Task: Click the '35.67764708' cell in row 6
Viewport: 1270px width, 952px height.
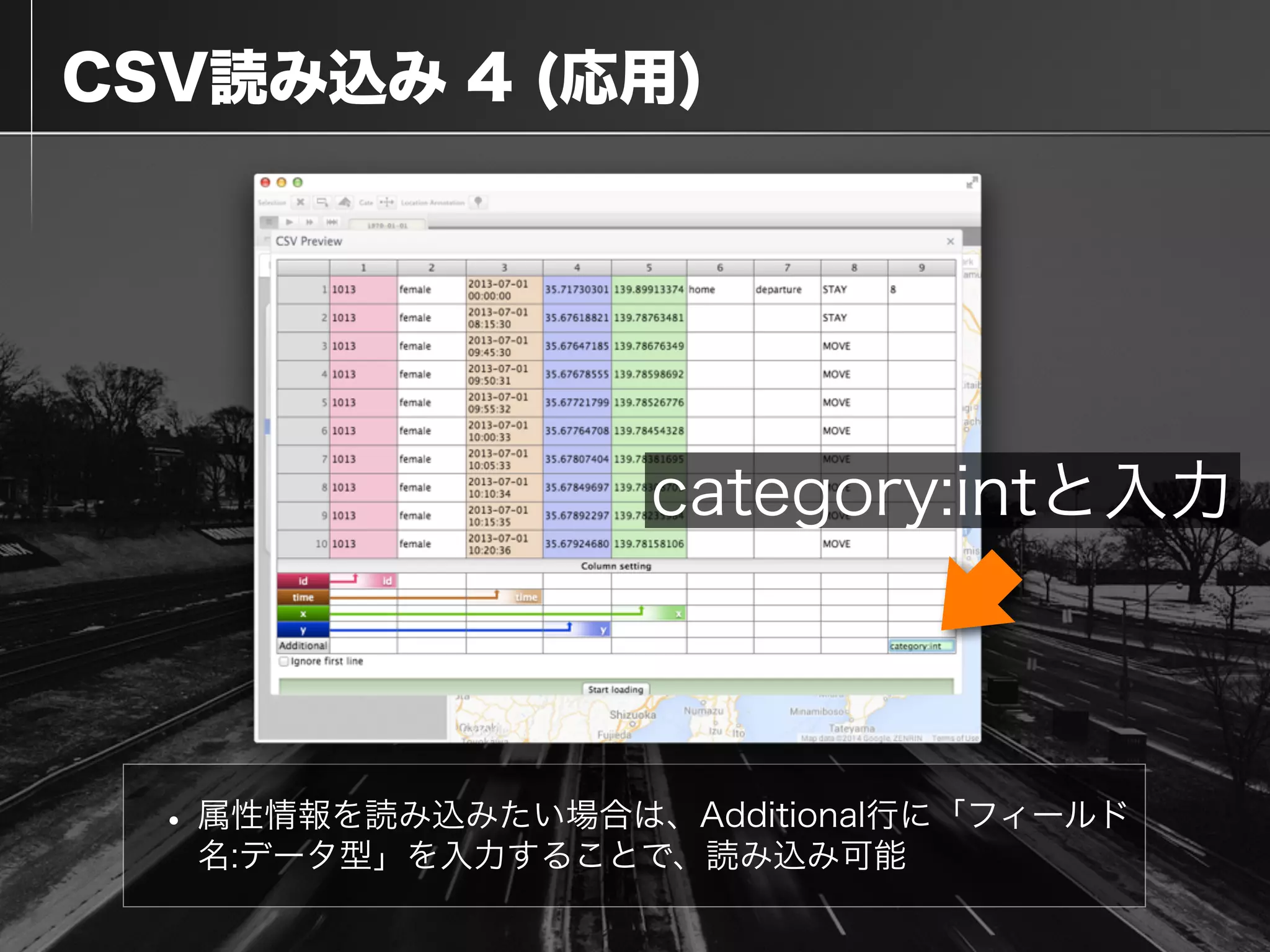Action: [577, 431]
